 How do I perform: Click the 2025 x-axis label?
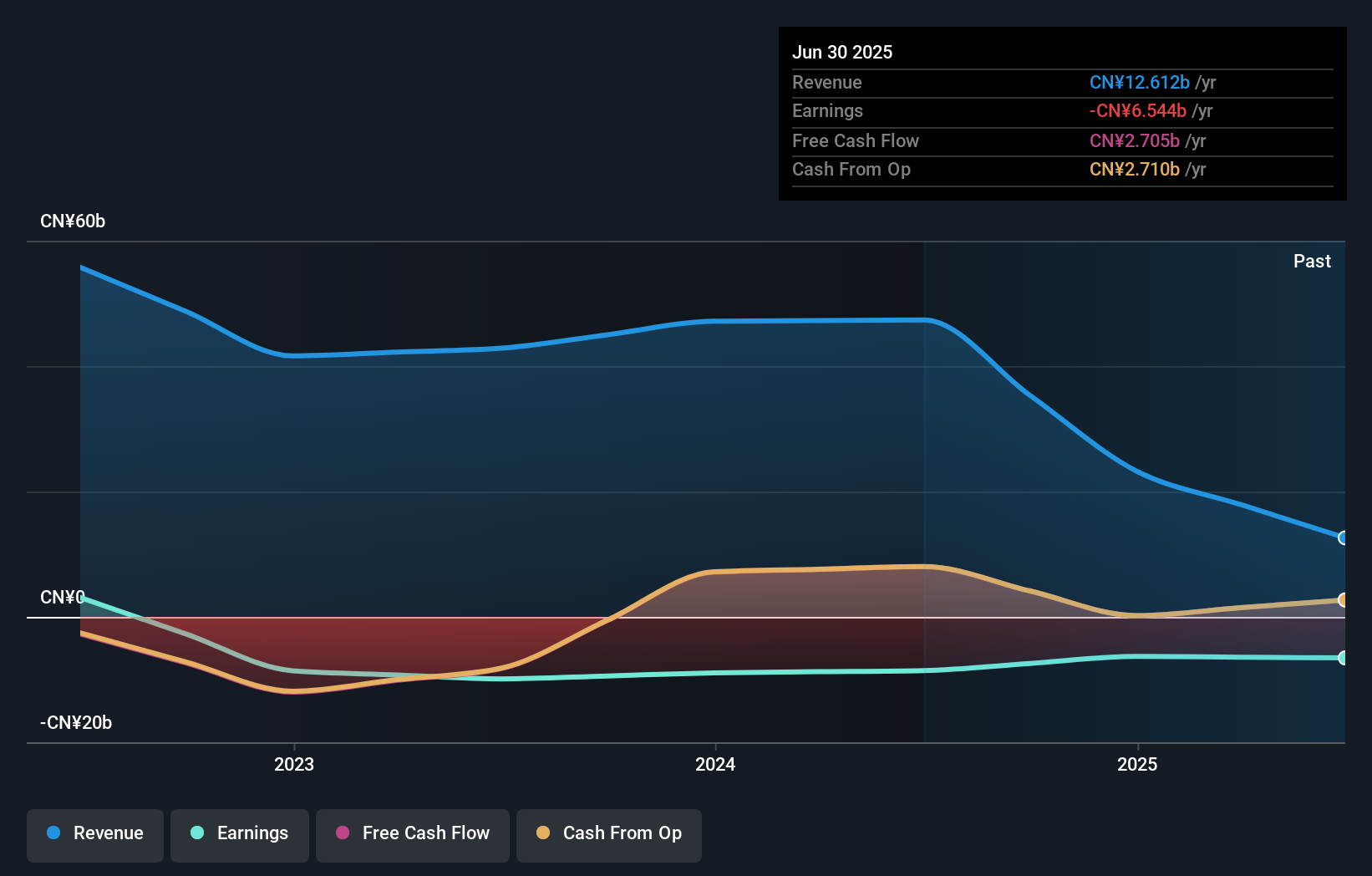(x=1137, y=764)
